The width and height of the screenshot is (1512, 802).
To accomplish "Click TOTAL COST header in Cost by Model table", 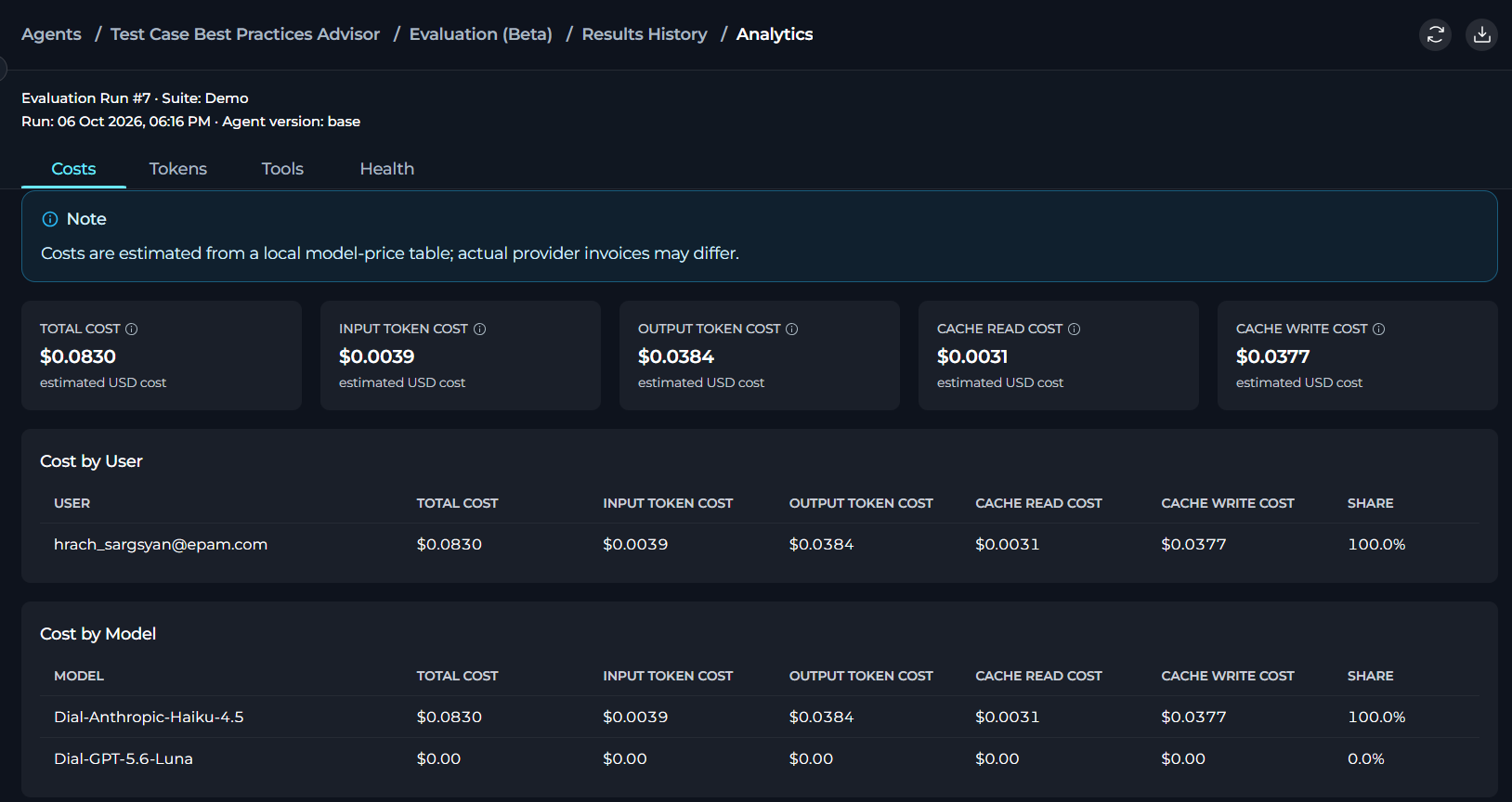I will (458, 676).
